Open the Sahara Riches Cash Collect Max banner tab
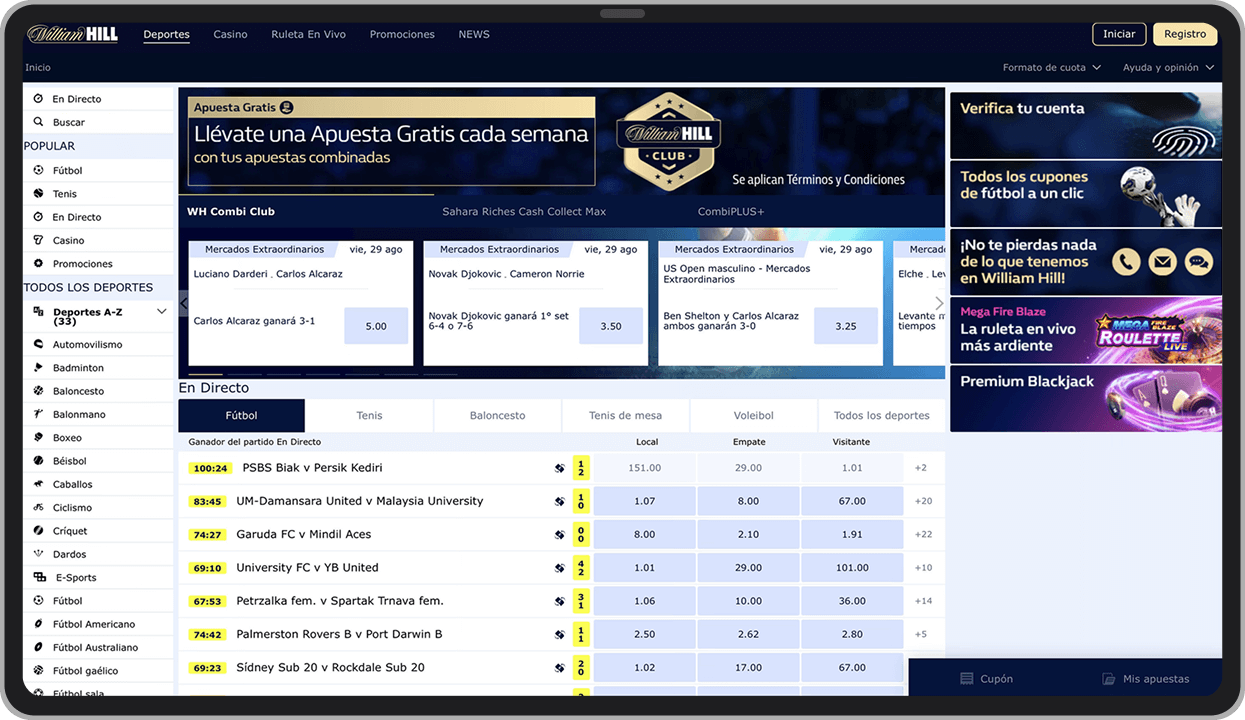 tap(524, 212)
